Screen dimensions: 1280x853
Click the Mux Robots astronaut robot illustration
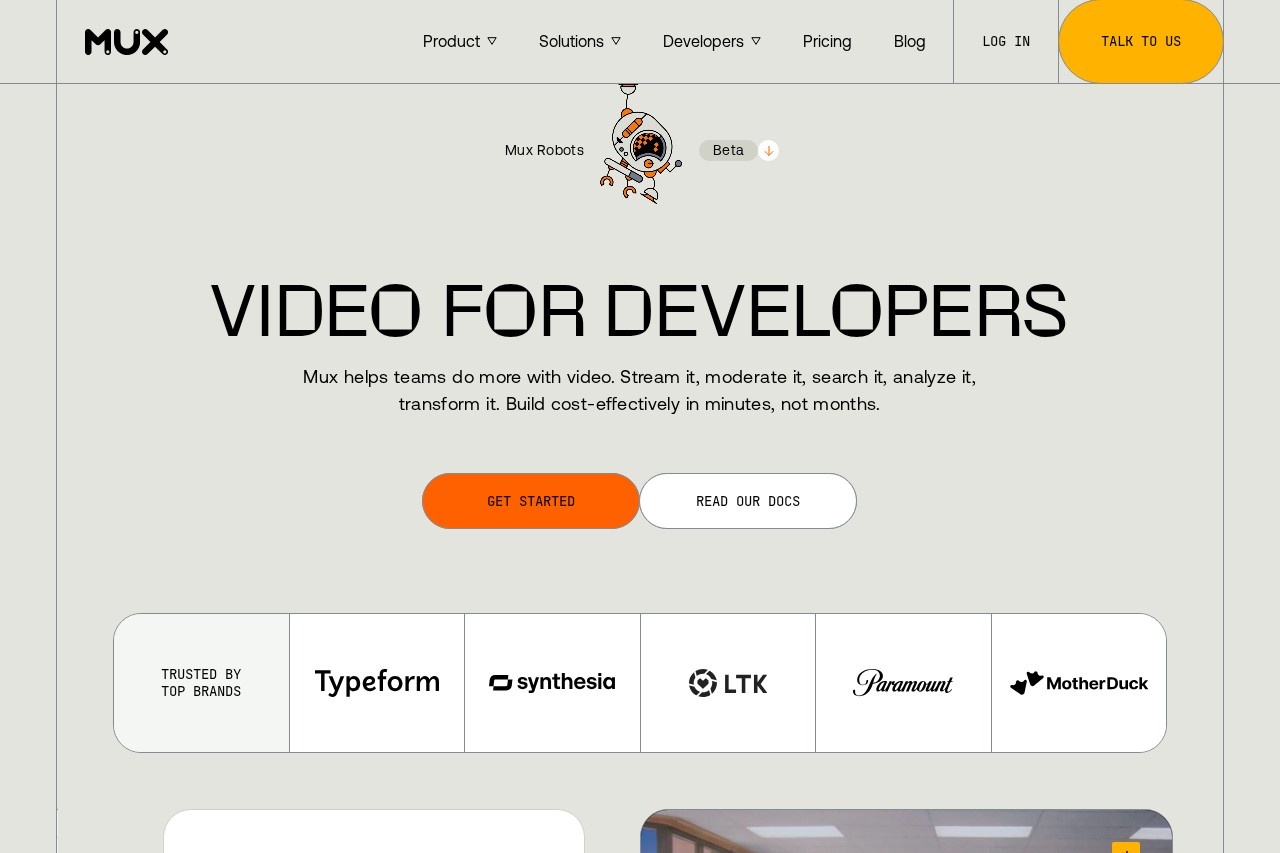click(x=641, y=144)
